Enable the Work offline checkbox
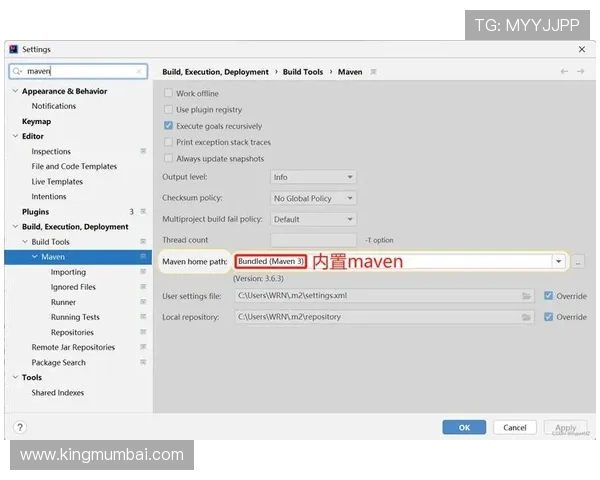Viewport: 600px width, 480px height. pos(168,93)
